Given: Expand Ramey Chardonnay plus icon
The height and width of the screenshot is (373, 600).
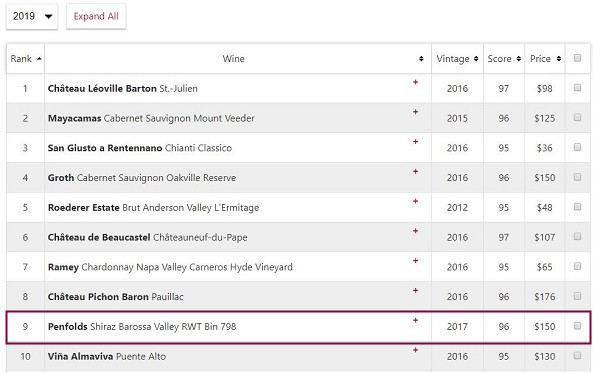Looking at the screenshot, I should coord(415,261).
